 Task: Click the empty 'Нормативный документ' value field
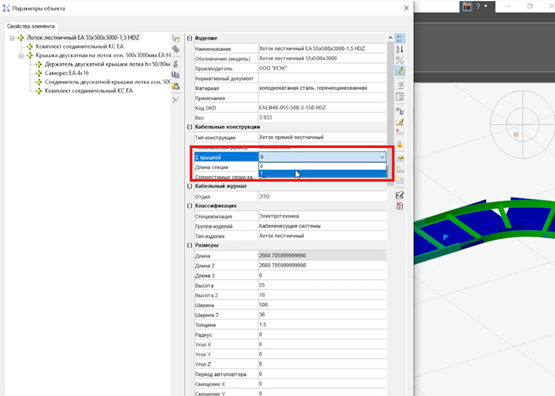322,78
